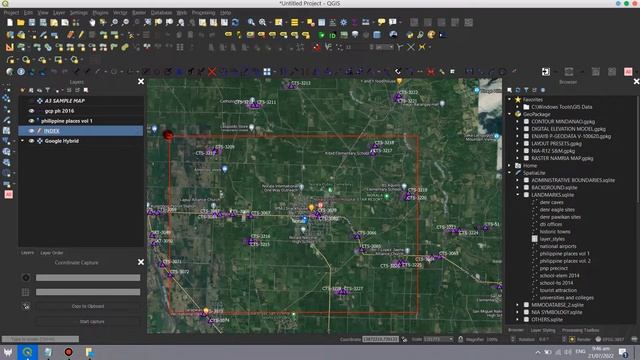The width and height of the screenshot is (640, 360).
Task: Collapse the GeoPackage node in Browser
Action: tap(509, 114)
